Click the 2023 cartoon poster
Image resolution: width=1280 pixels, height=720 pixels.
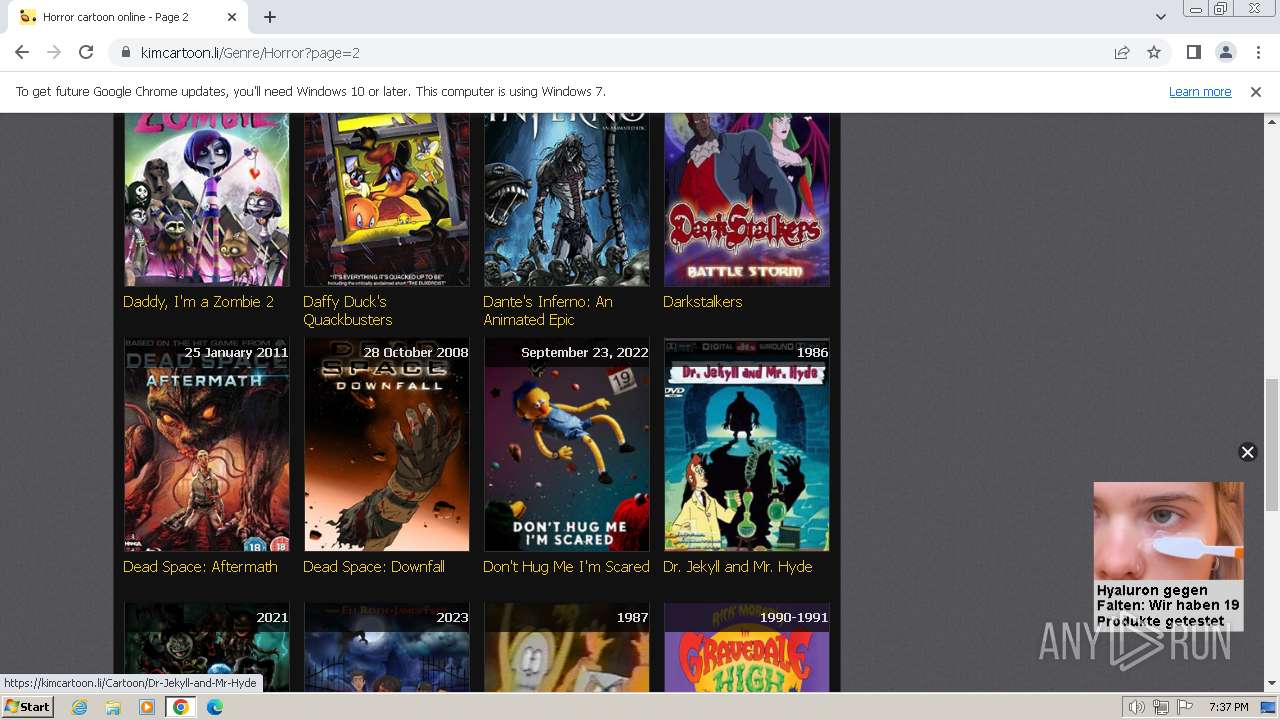(387, 647)
